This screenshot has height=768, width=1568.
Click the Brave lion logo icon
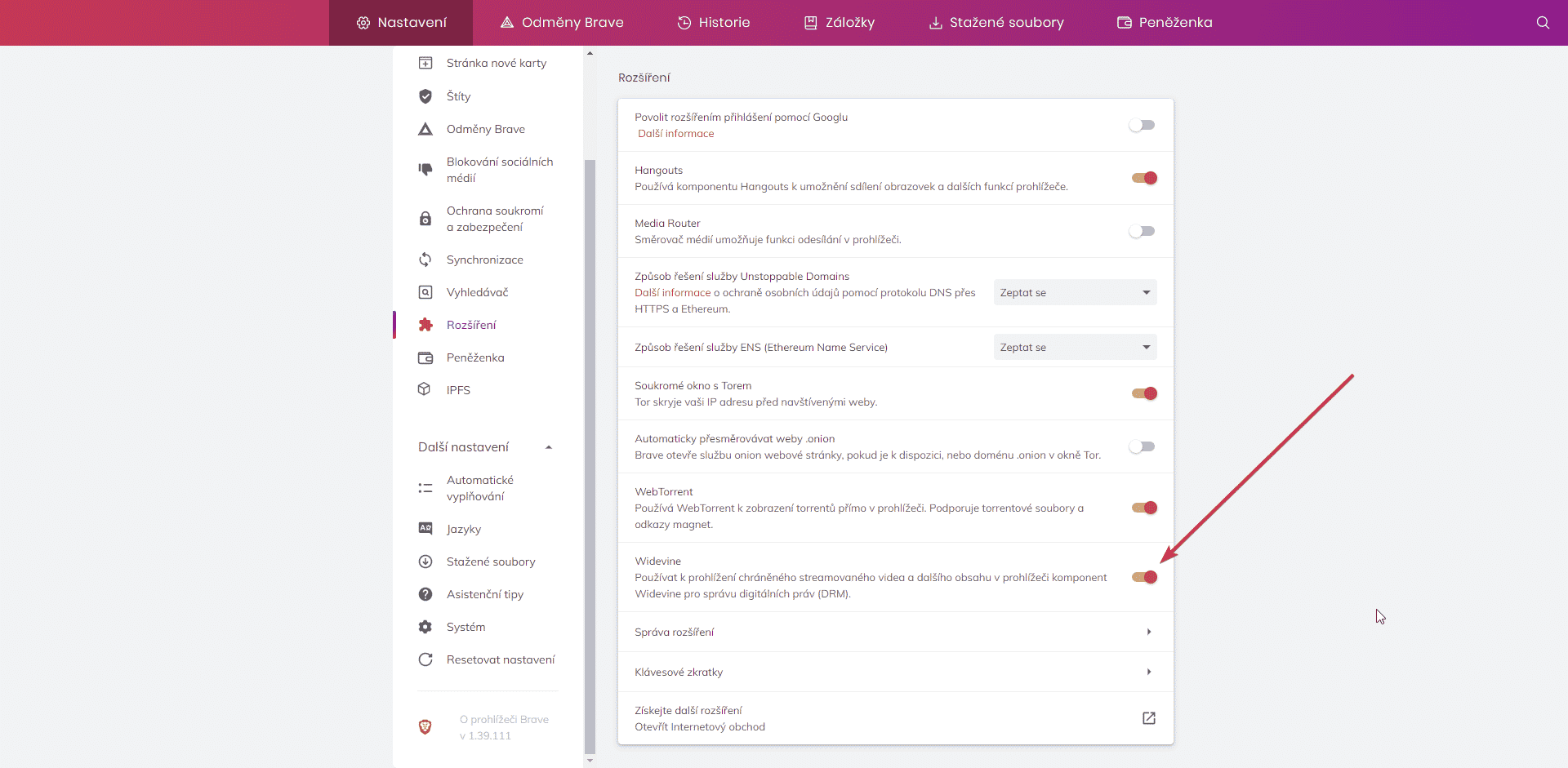tap(425, 727)
